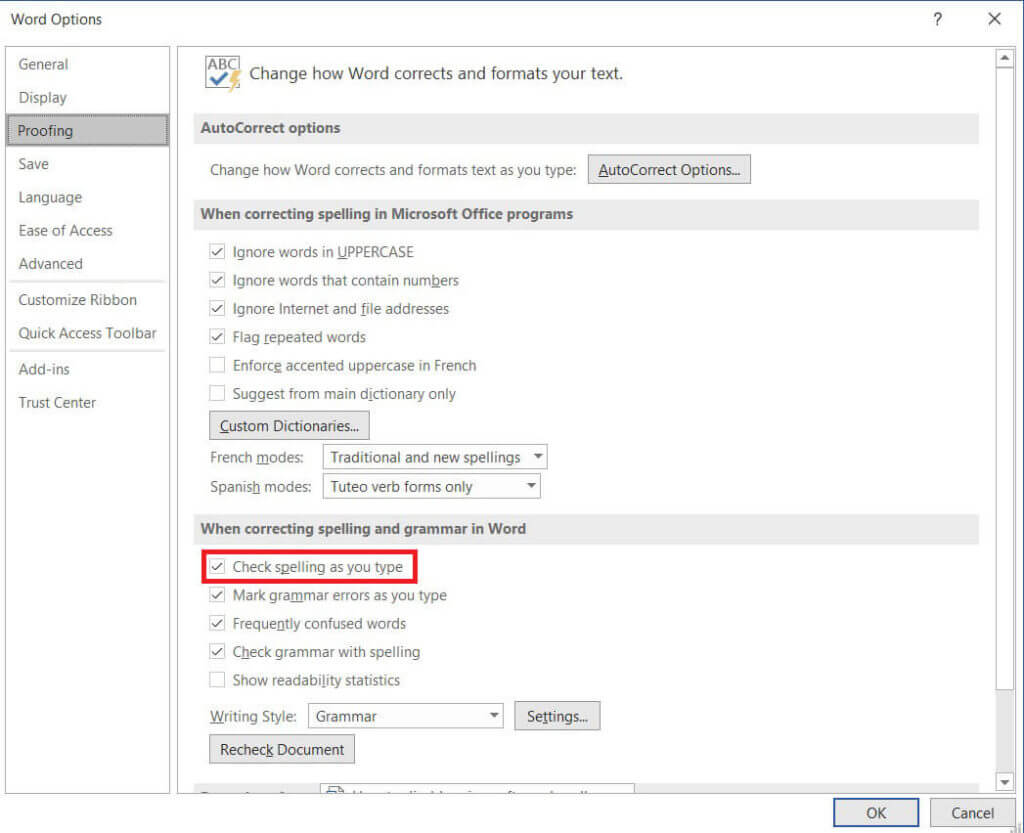Select the Proofing category
The height and width of the screenshot is (833, 1024).
(88, 131)
